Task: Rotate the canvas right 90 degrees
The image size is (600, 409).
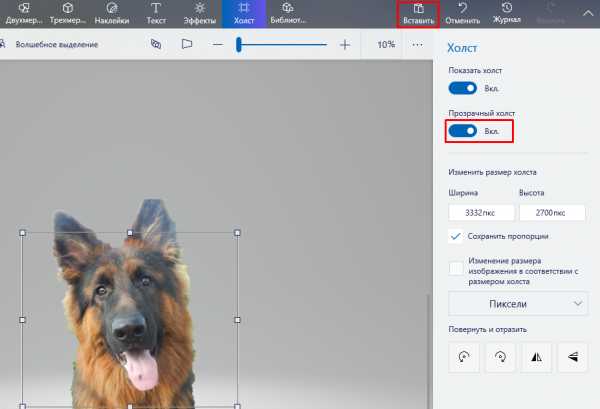Action: tap(502, 355)
